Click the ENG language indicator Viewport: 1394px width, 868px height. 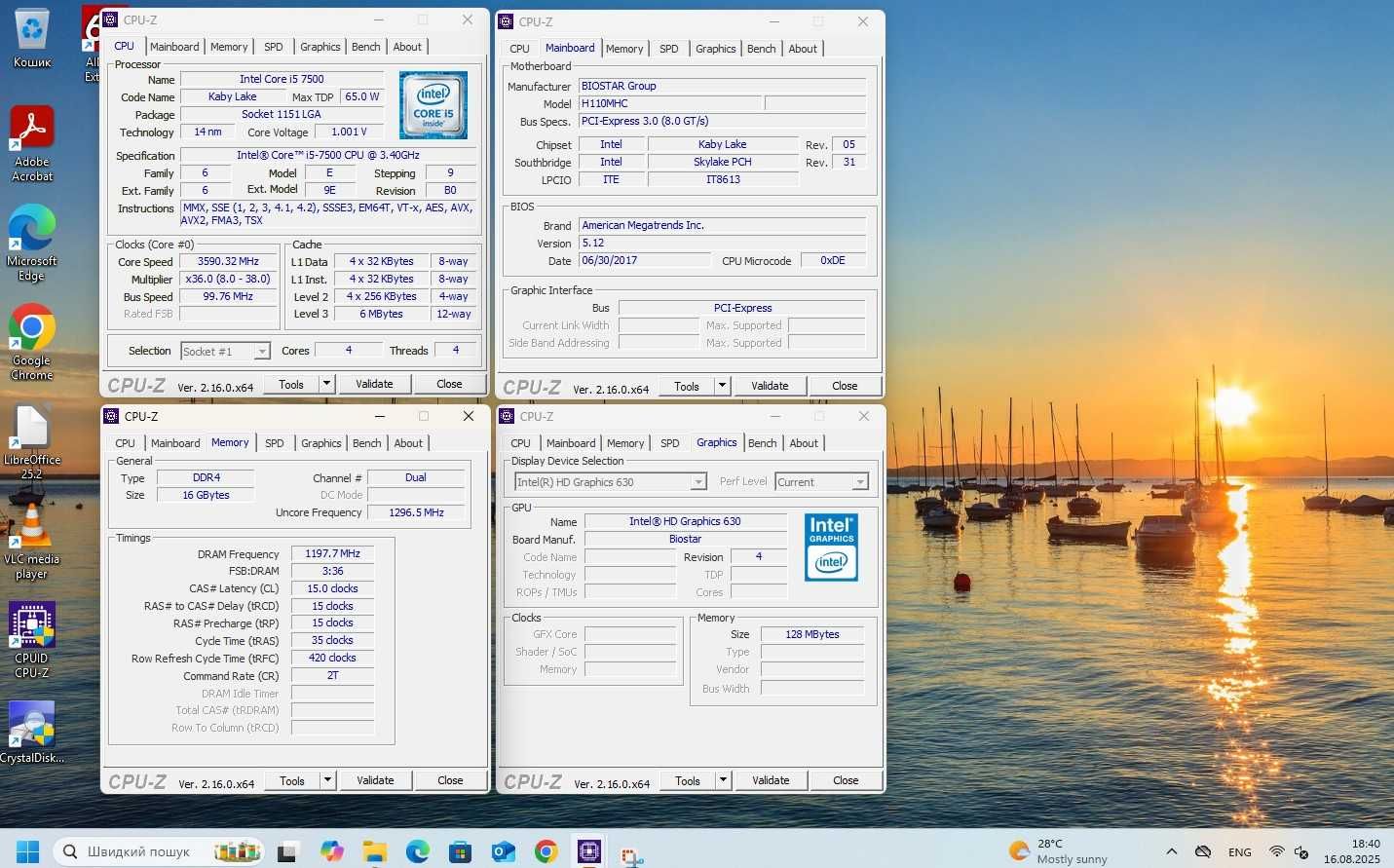pyautogui.click(x=1240, y=852)
